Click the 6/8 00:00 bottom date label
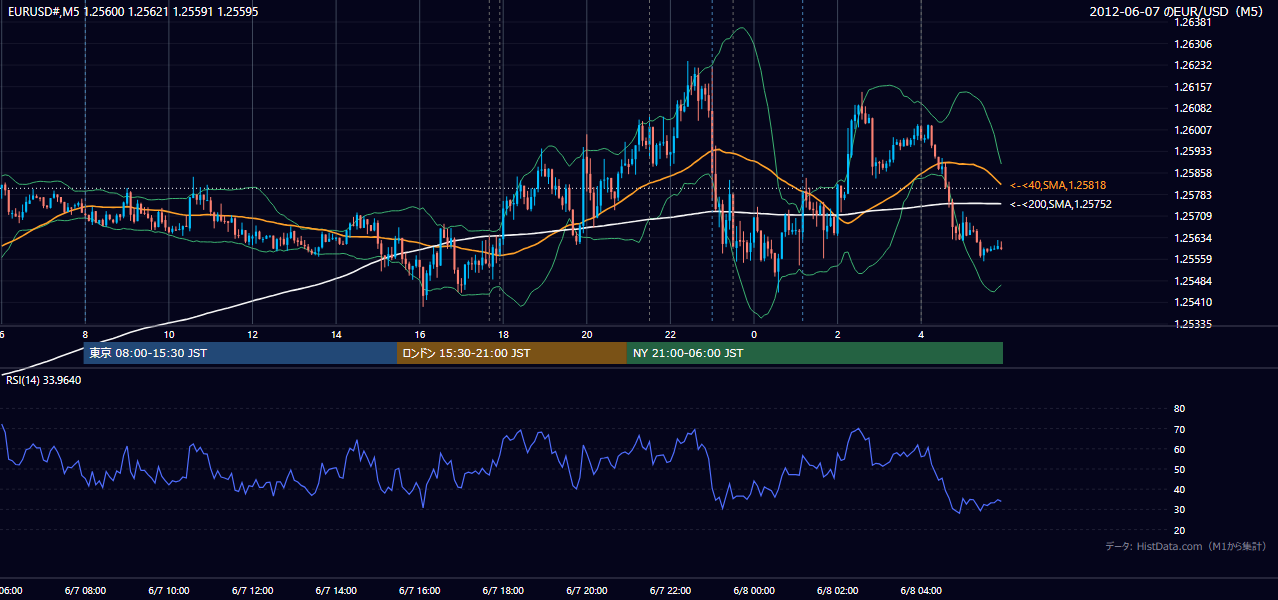This screenshot has width=1278, height=600. (x=754, y=591)
